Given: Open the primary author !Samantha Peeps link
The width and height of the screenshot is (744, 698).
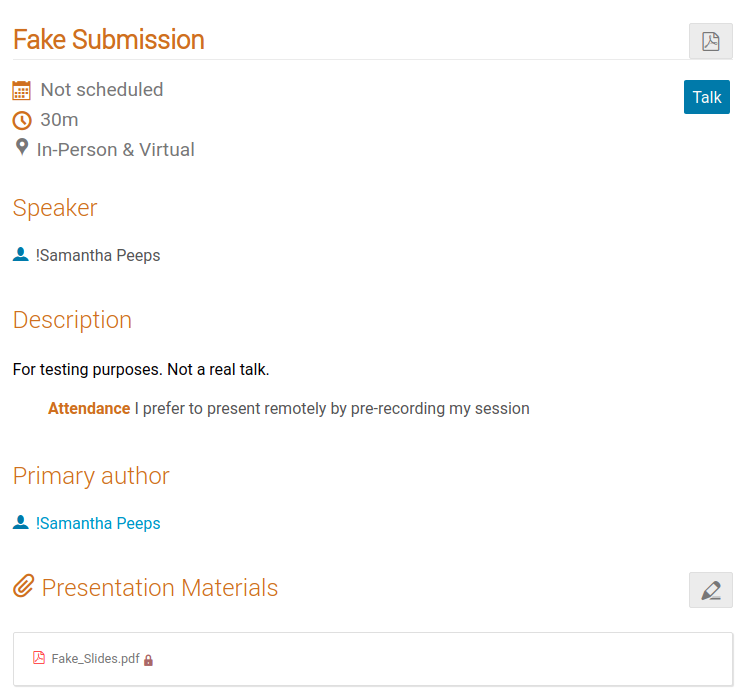Looking at the screenshot, I should tap(98, 523).
